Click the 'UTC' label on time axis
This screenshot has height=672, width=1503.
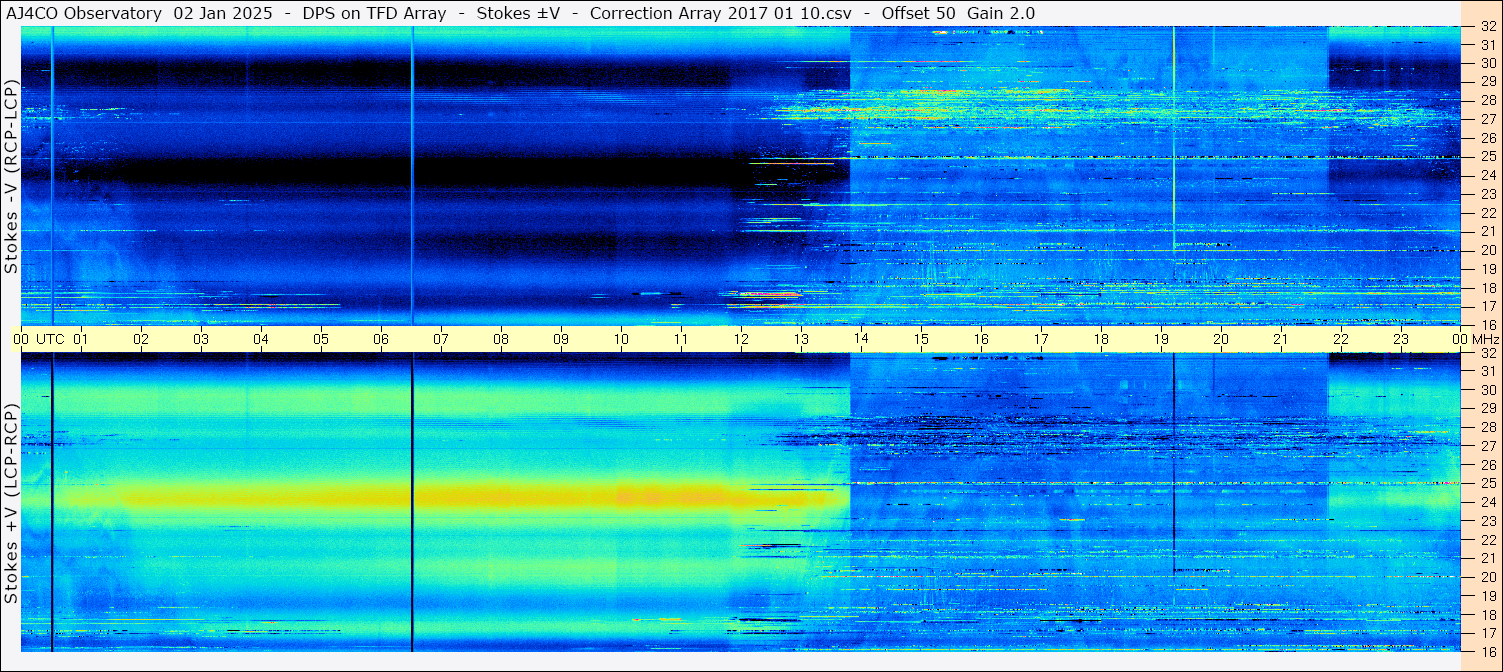(x=50, y=339)
